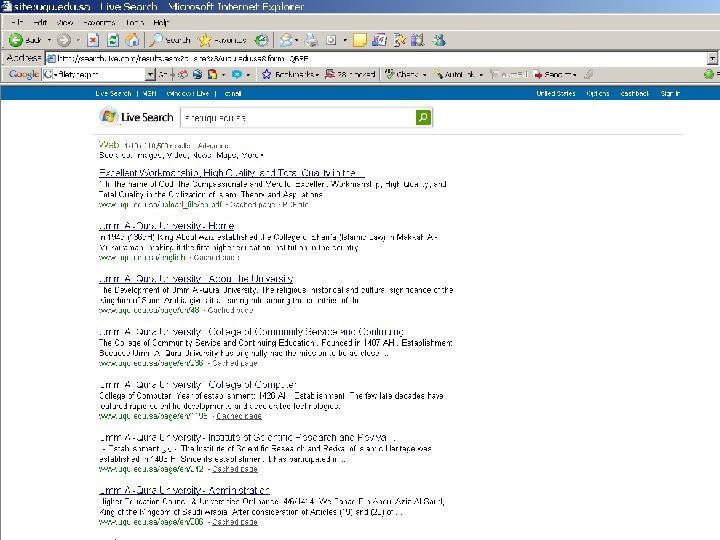
Task: Open the Send to dropdown in Google toolbar
Action: point(555,74)
